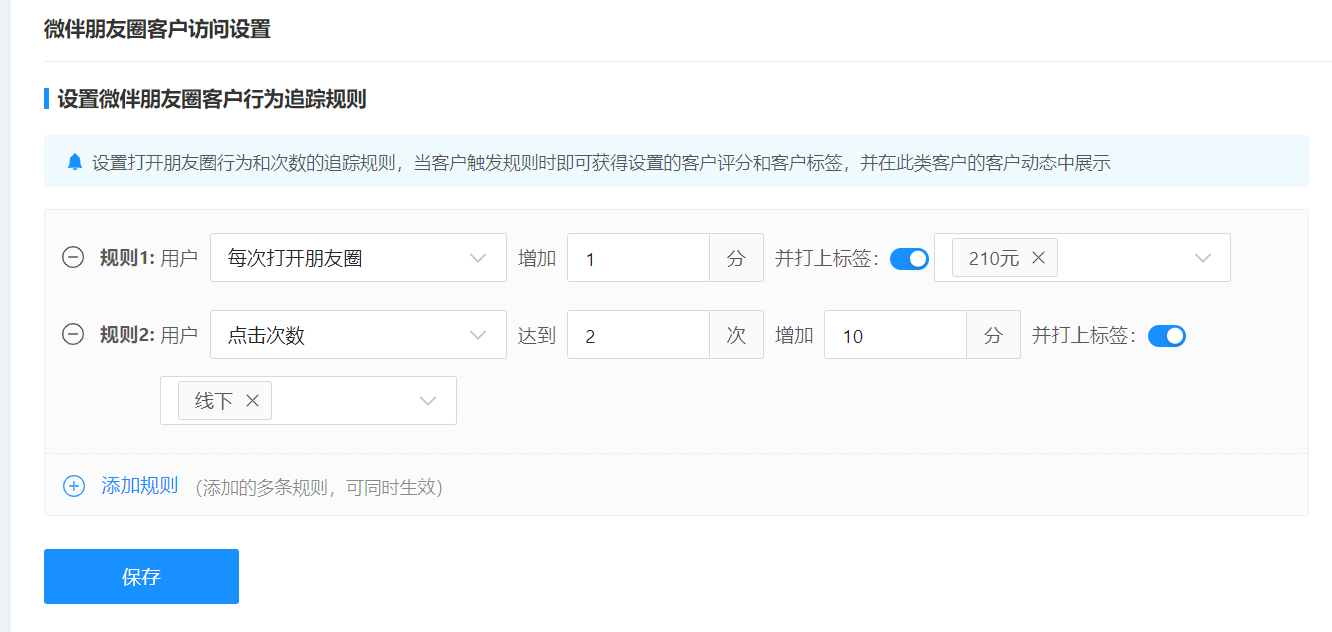The height and width of the screenshot is (632, 1332).
Task: Click the bell icon in the notice banner
Action: pyautogui.click(x=75, y=162)
